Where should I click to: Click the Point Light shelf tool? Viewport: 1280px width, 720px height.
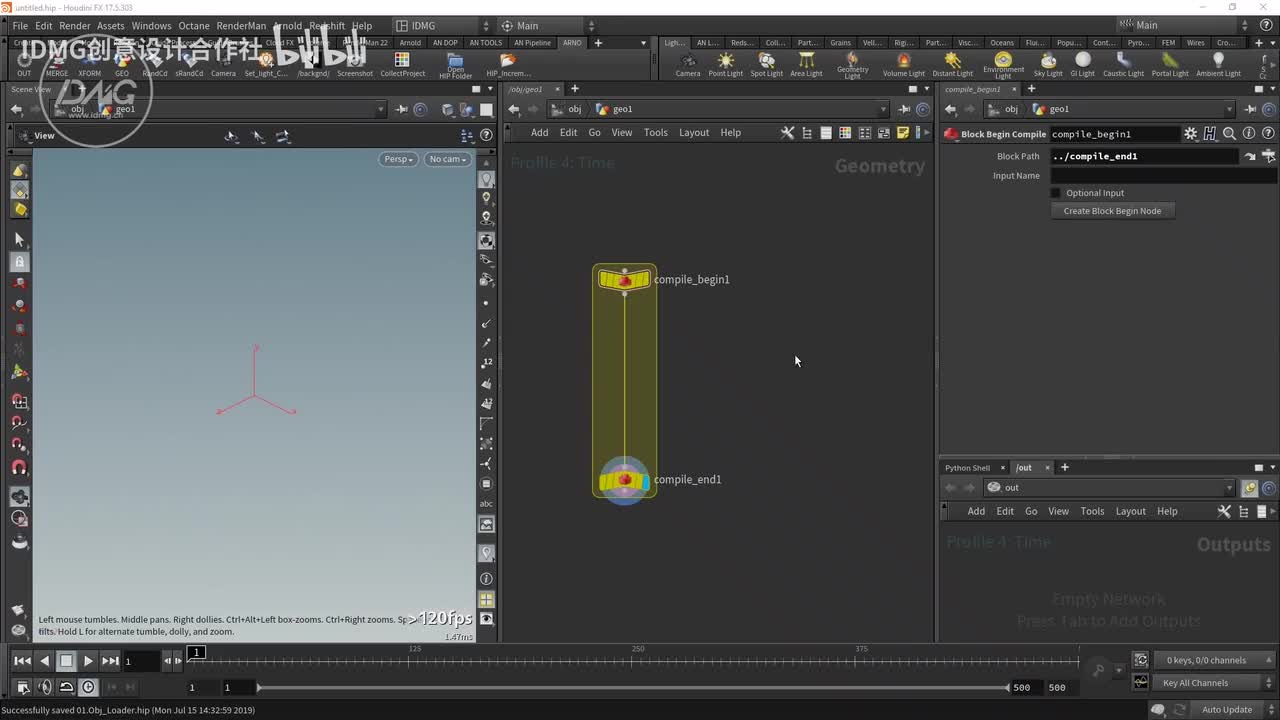pos(725,64)
